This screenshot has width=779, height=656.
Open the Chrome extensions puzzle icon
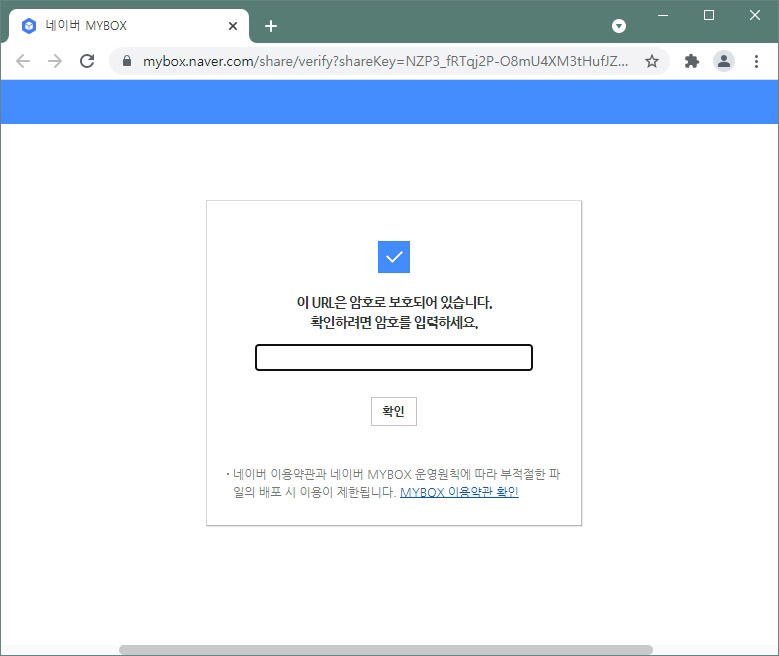tap(692, 61)
